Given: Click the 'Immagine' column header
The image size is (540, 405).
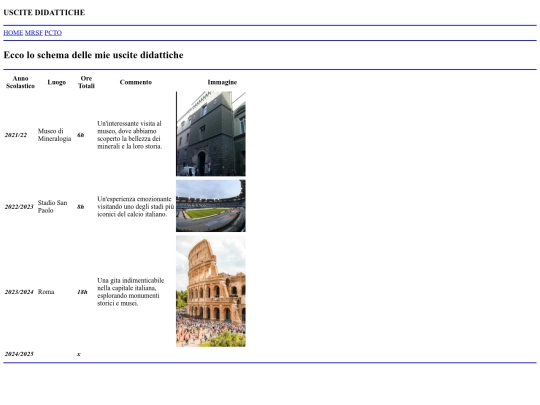Looking at the screenshot, I should pyautogui.click(x=222, y=82).
